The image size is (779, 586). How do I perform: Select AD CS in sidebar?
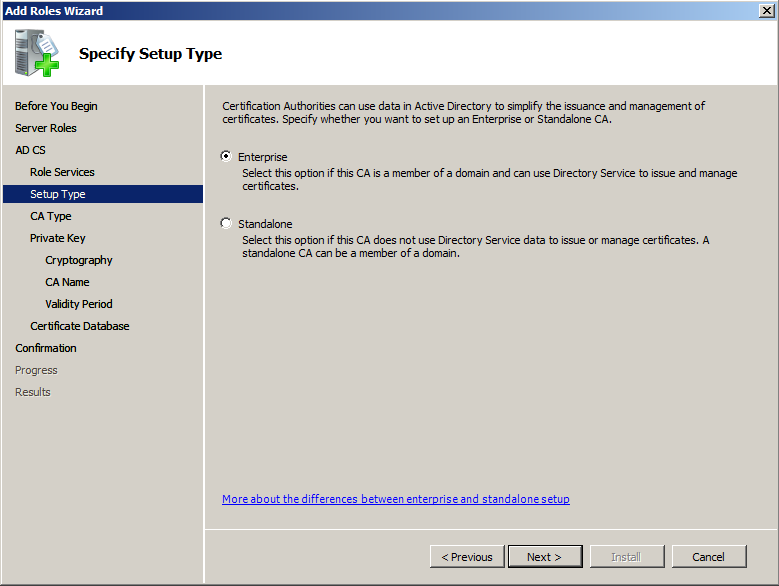pyautogui.click(x=30, y=150)
